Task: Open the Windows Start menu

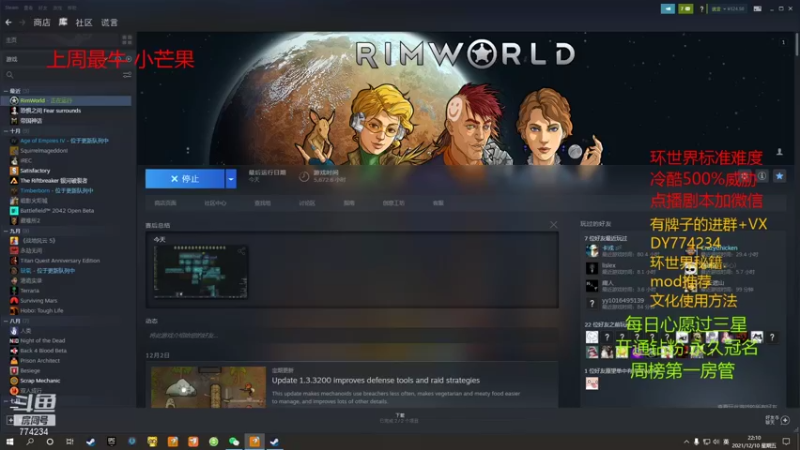Action: point(10,441)
